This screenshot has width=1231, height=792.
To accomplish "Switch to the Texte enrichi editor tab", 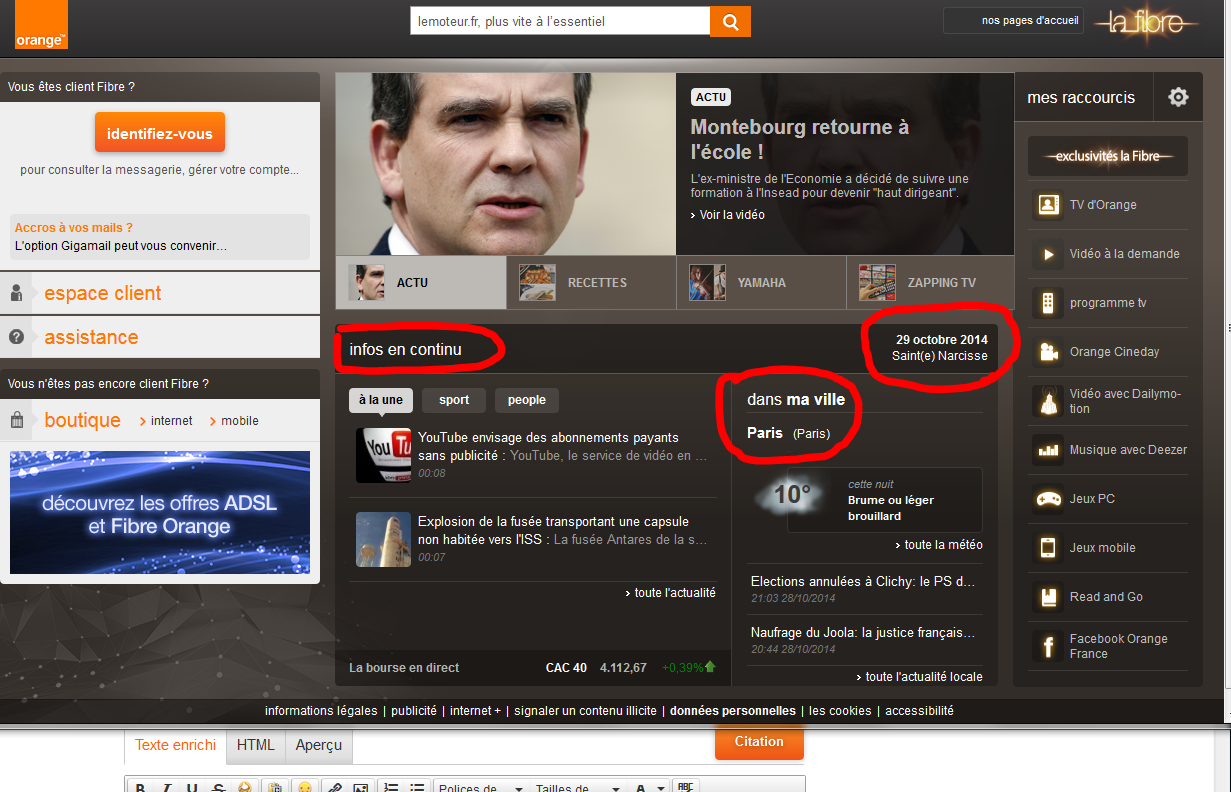I will coord(175,745).
